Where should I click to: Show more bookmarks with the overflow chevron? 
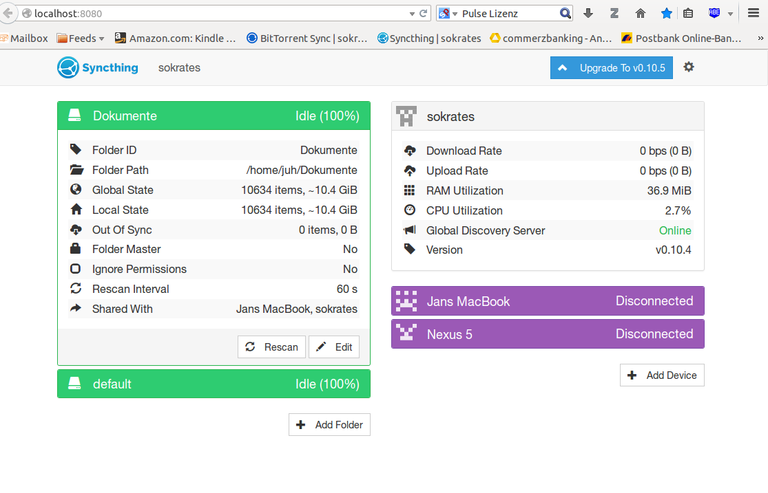point(760,38)
